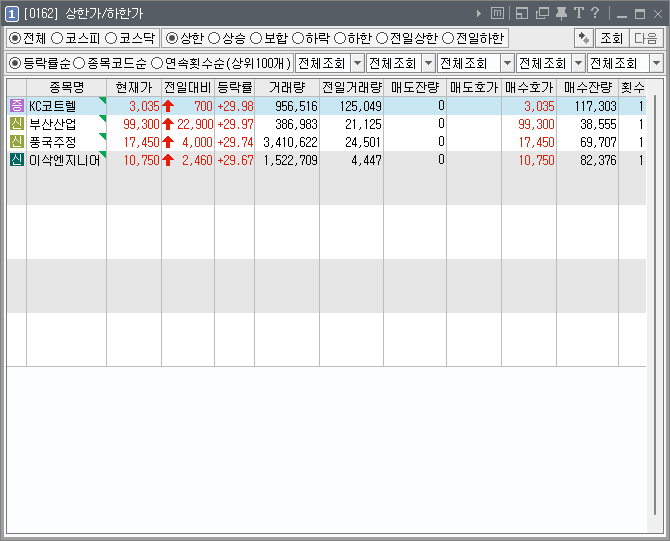Open the first 전체조회 dropdown

(x=329, y=64)
